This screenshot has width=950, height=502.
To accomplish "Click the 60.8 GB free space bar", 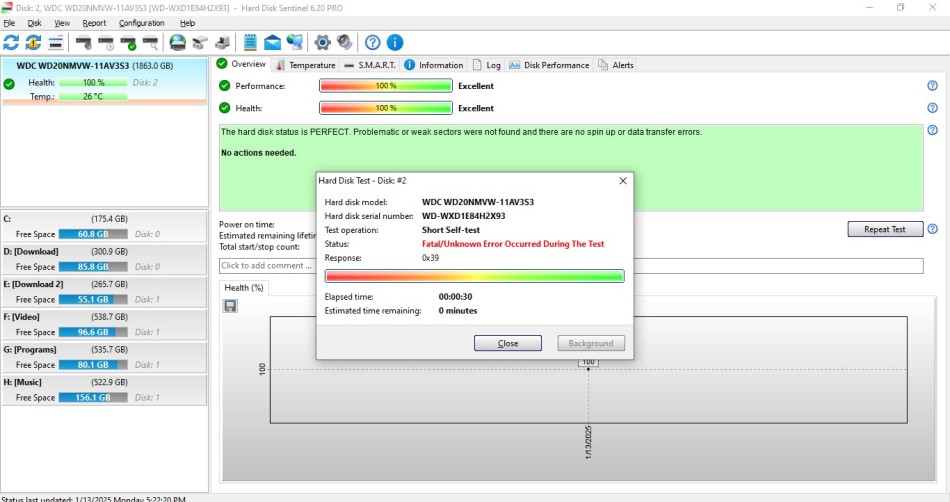I will [x=93, y=234].
